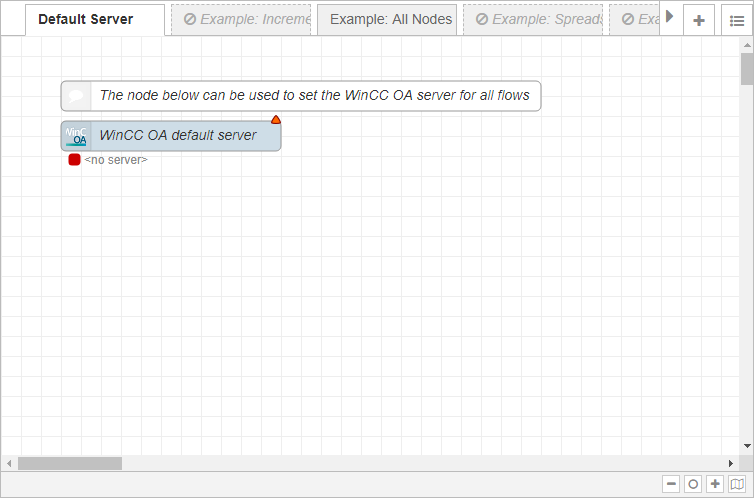
Task: Open the Example: Spreadsheet disabled flow tab
Action: (533, 20)
